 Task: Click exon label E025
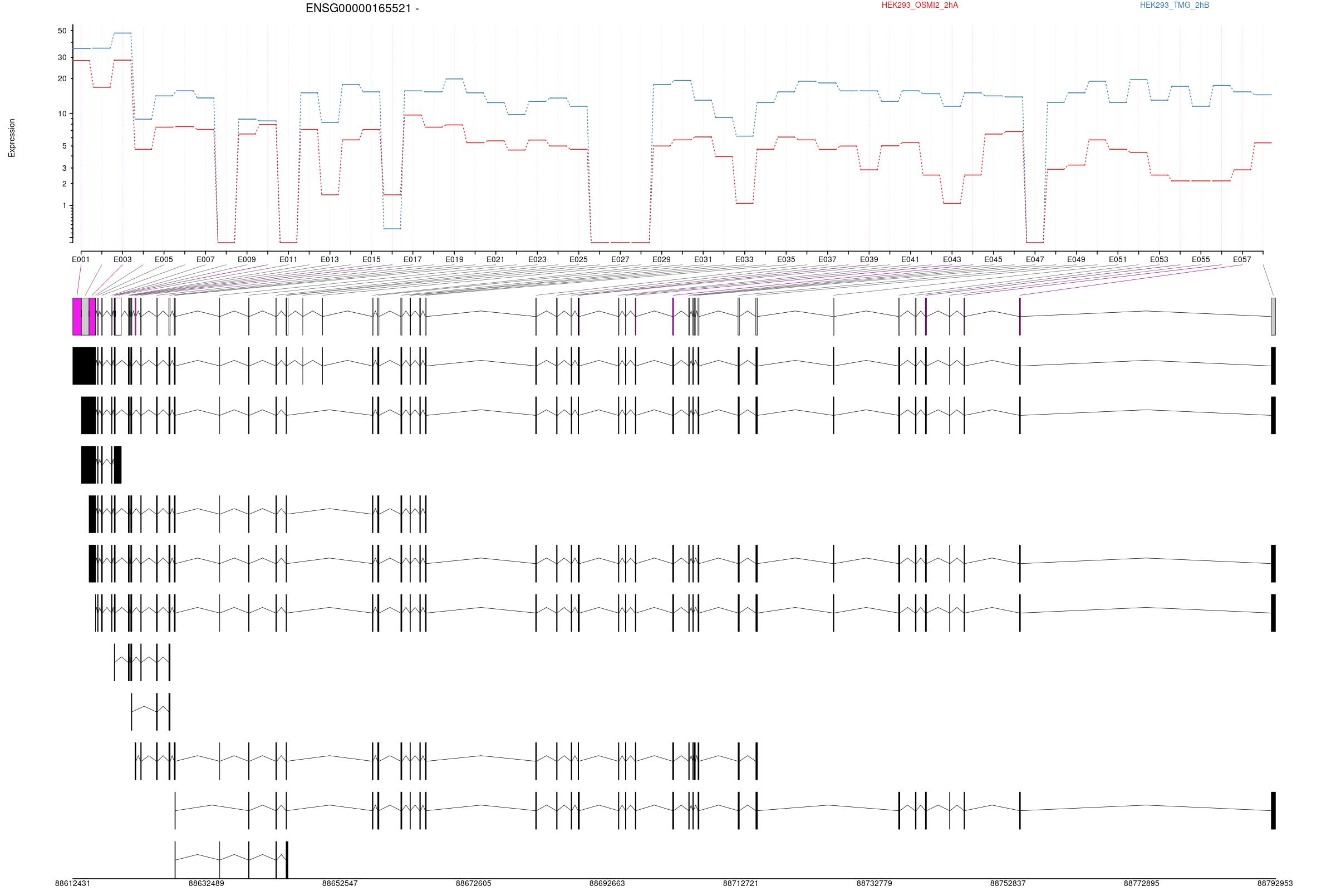(x=578, y=259)
